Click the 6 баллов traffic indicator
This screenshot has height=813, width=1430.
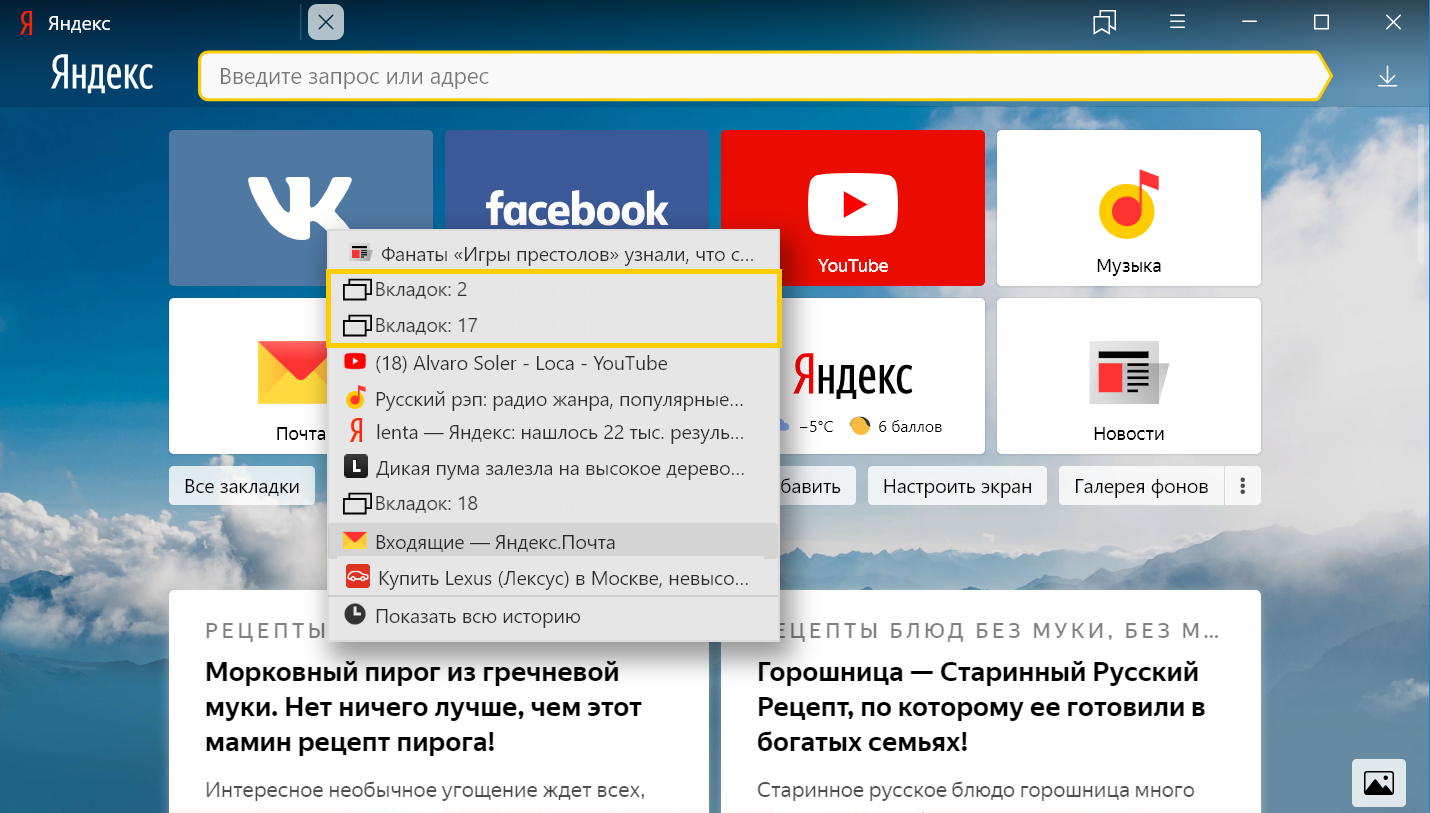pos(896,426)
